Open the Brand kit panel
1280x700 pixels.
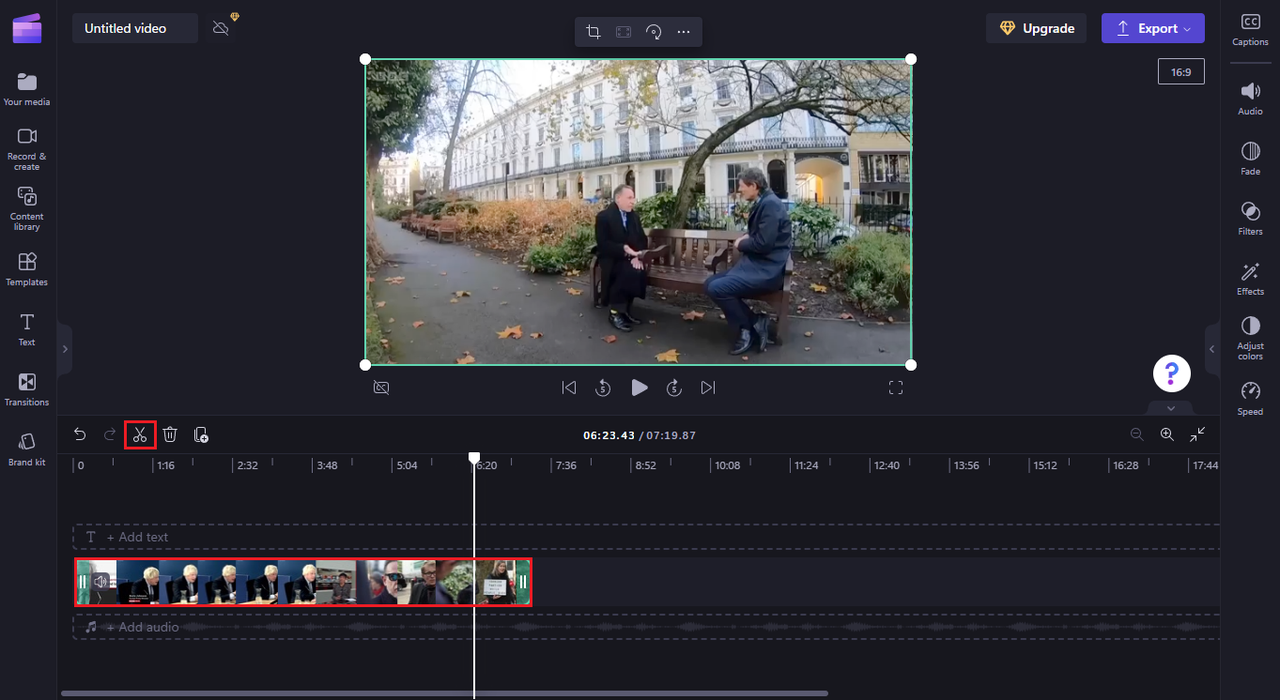coord(27,449)
